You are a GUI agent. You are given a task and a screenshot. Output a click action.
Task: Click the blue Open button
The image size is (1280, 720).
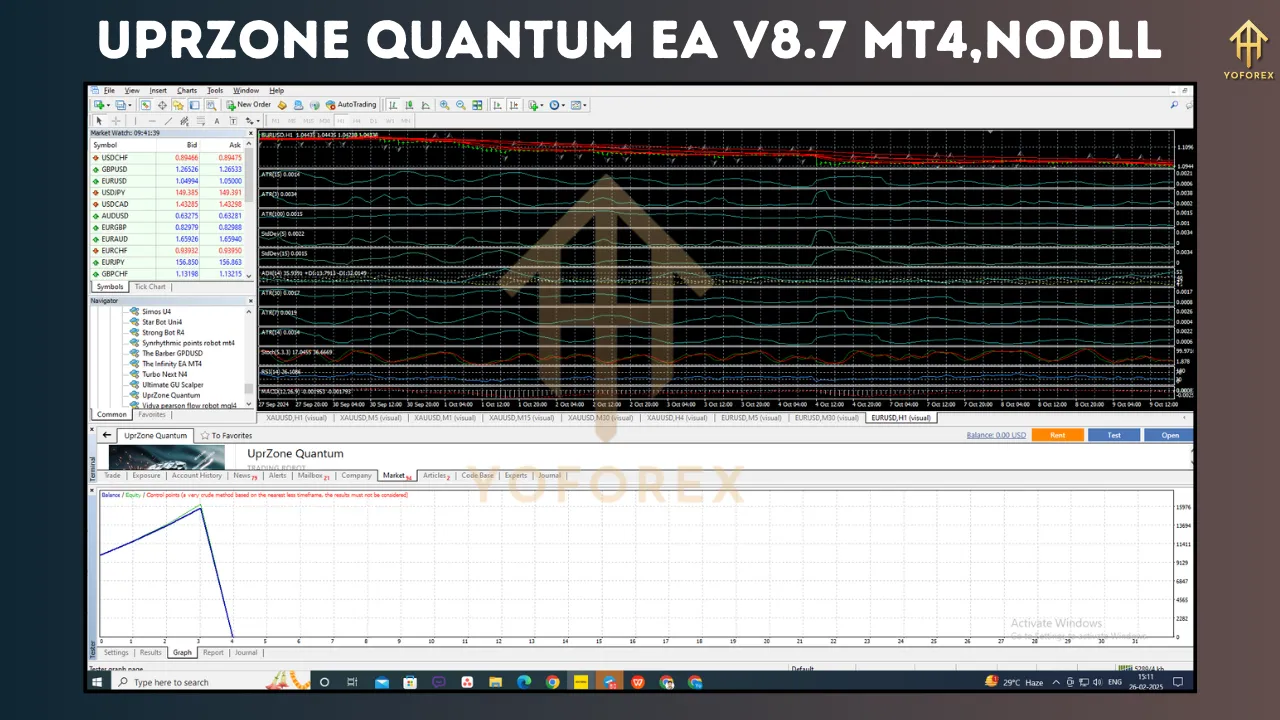1170,435
